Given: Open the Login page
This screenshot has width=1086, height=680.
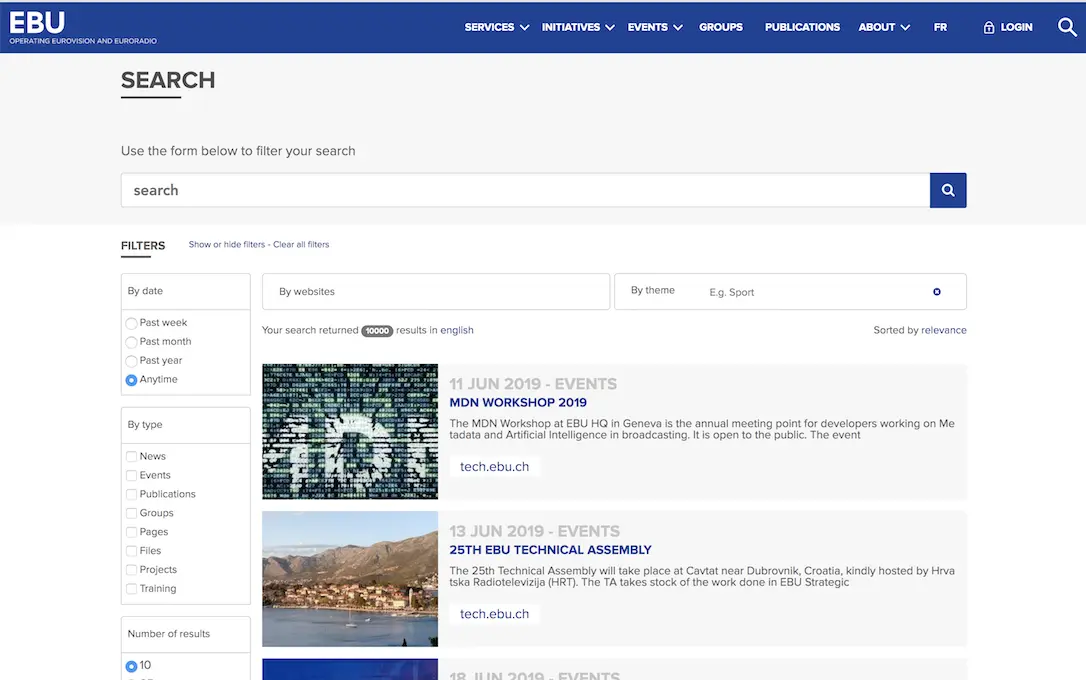Looking at the screenshot, I should [1016, 27].
